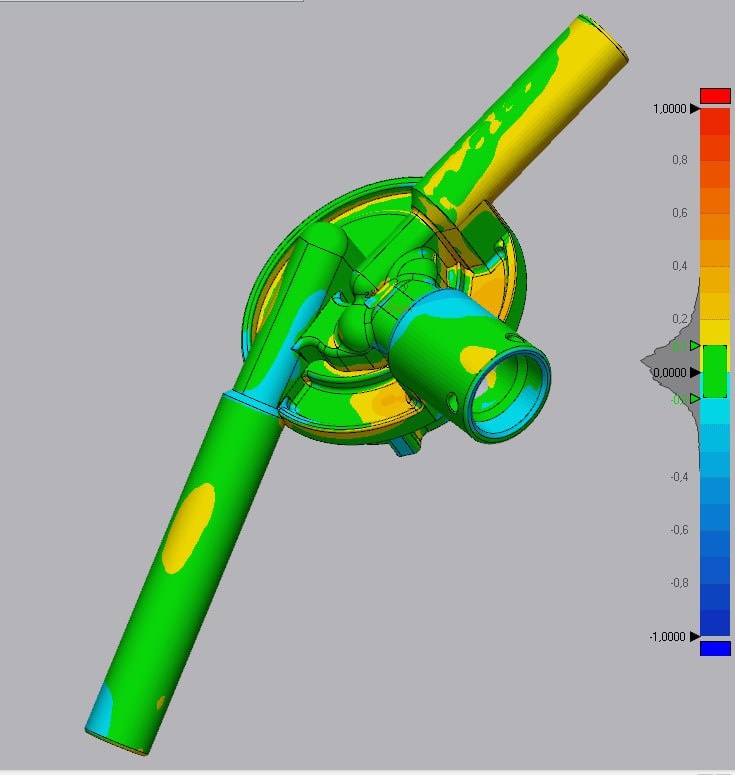The image size is (735, 775).
Task: Select the black 0,0000 center marker arrow
Action: (x=695, y=372)
